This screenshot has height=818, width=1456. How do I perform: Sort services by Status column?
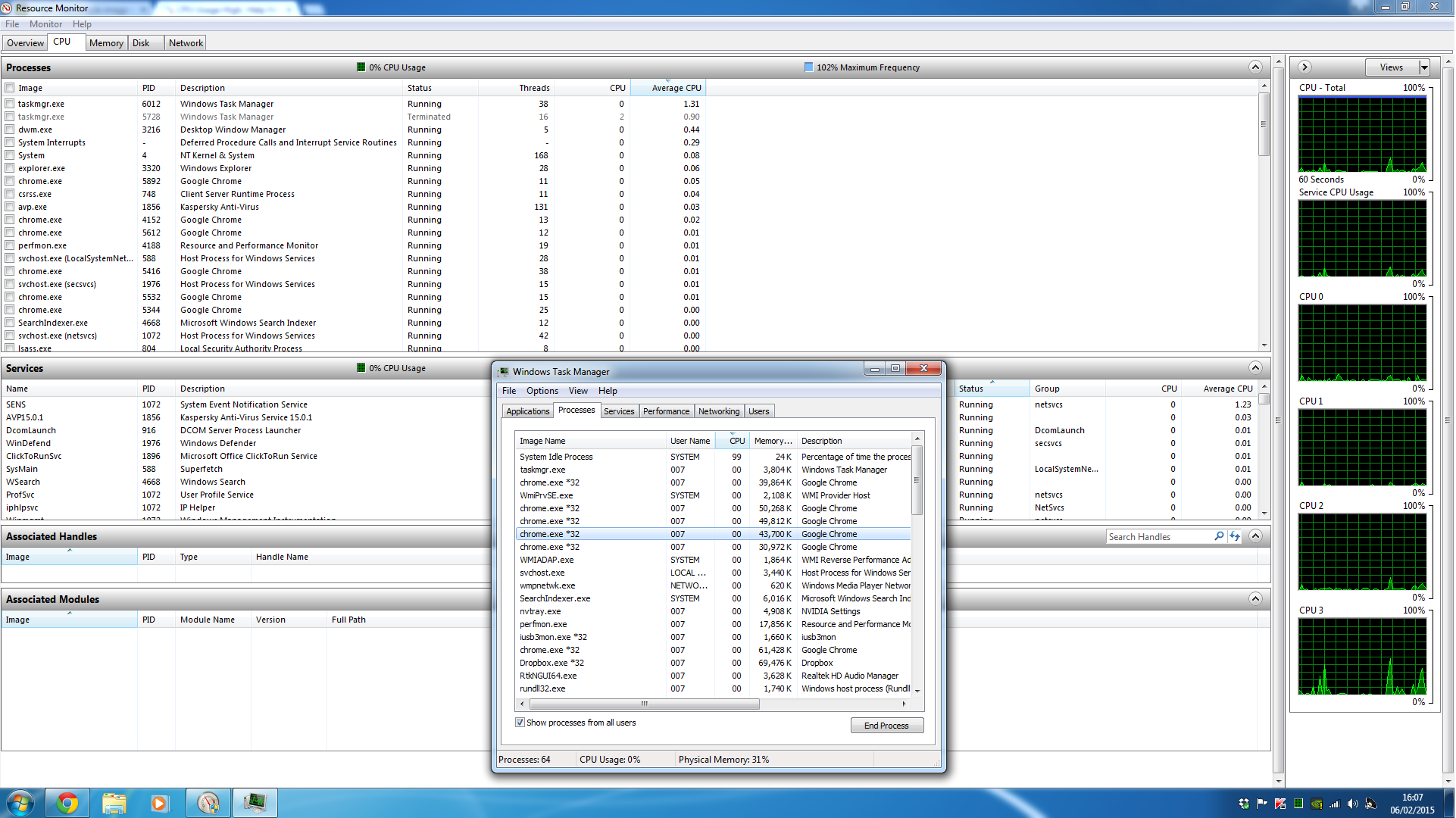pyautogui.click(x=991, y=389)
